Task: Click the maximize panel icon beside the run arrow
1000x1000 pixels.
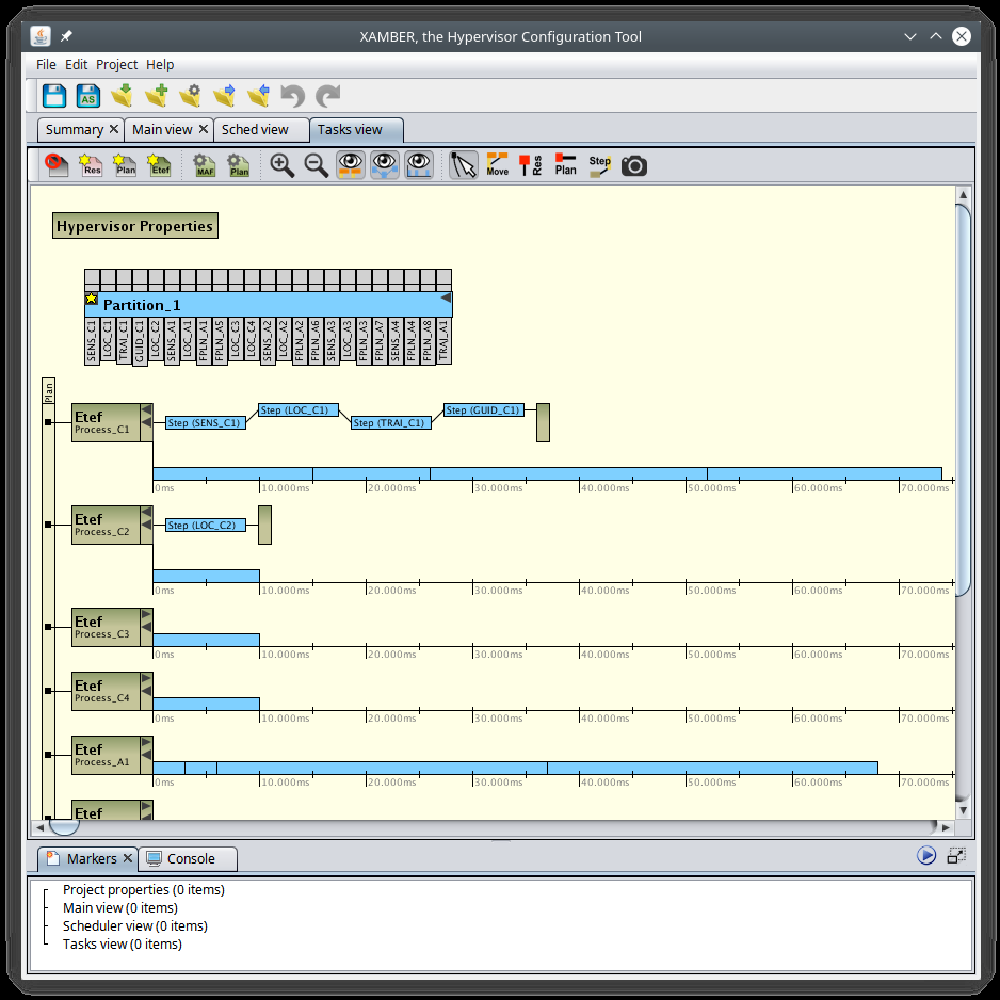Action: (x=957, y=856)
